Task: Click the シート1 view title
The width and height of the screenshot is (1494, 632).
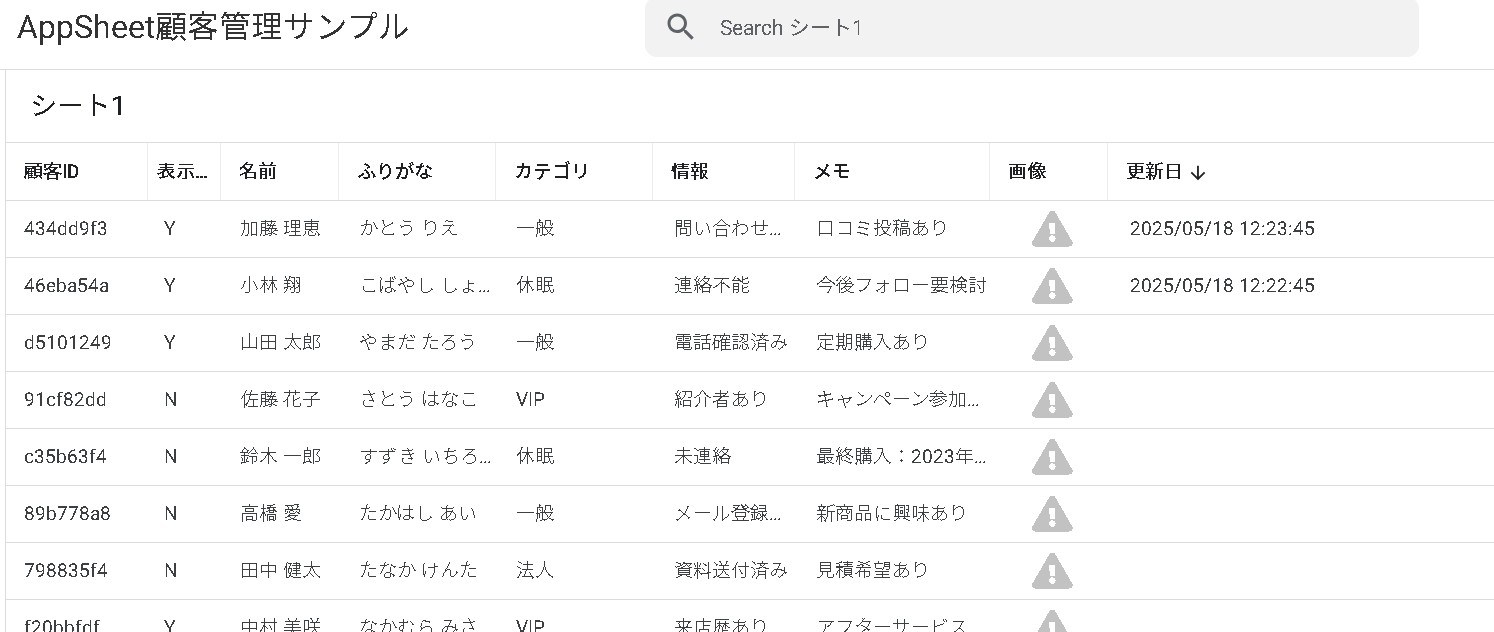Action: [77, 105]
